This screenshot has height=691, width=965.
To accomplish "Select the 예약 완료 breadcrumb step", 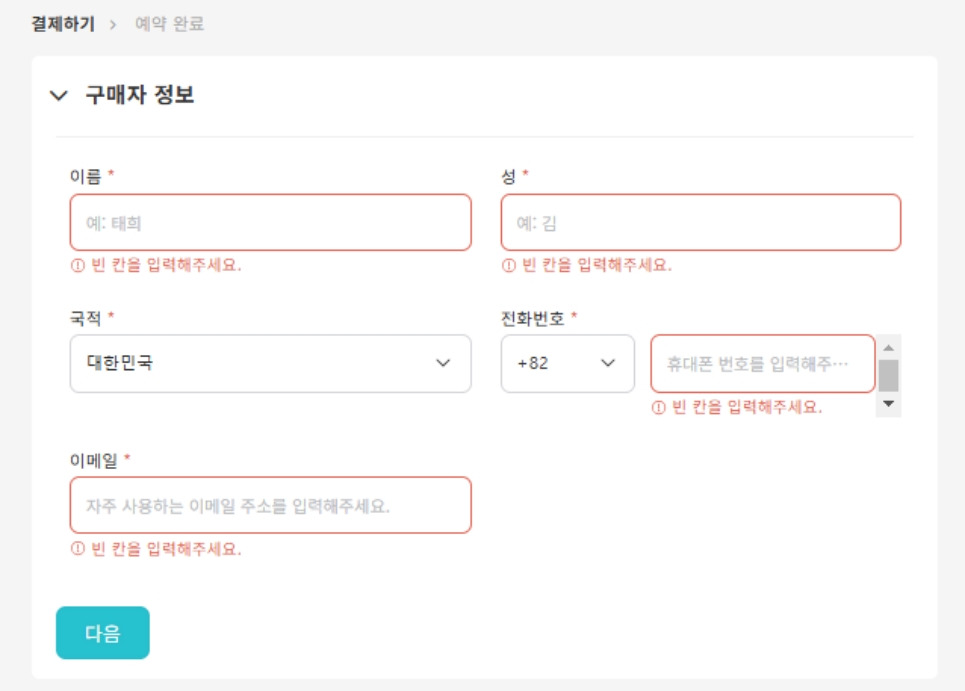I will tap(170, 24).
